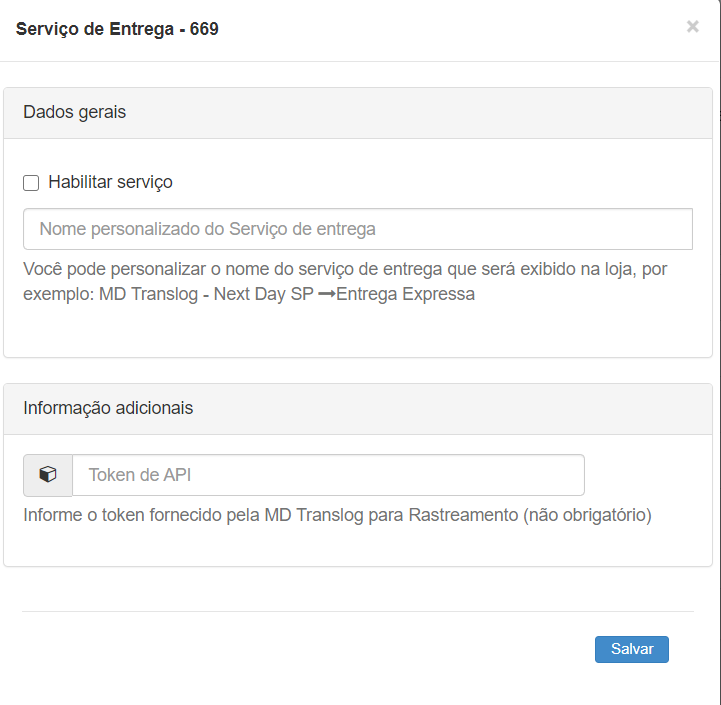The image size is (721, 705).
Task: Click the Habilitar serviço label text
Action: coord(110,182)
